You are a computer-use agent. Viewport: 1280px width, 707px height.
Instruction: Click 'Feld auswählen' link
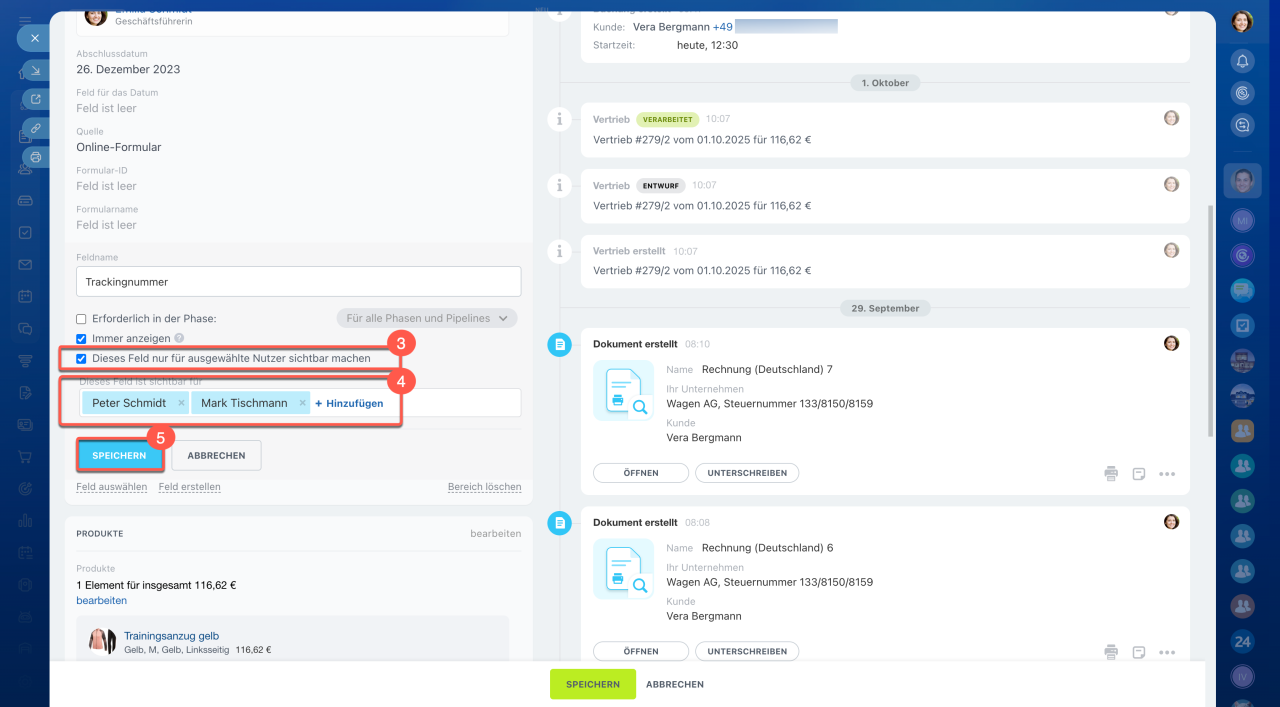(x=111, y=487)
